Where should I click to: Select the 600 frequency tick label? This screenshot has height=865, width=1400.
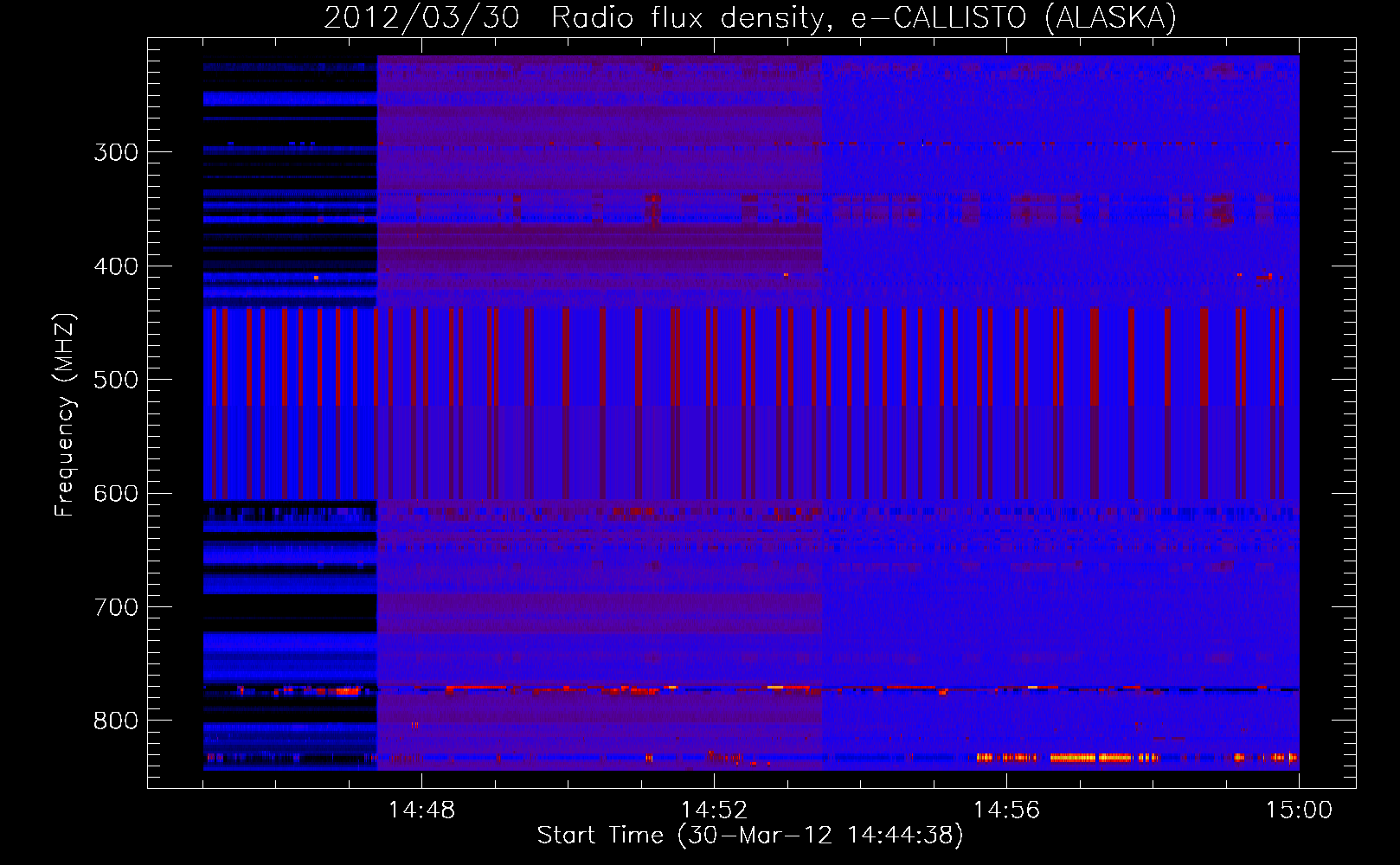click(x=116, y=494)
